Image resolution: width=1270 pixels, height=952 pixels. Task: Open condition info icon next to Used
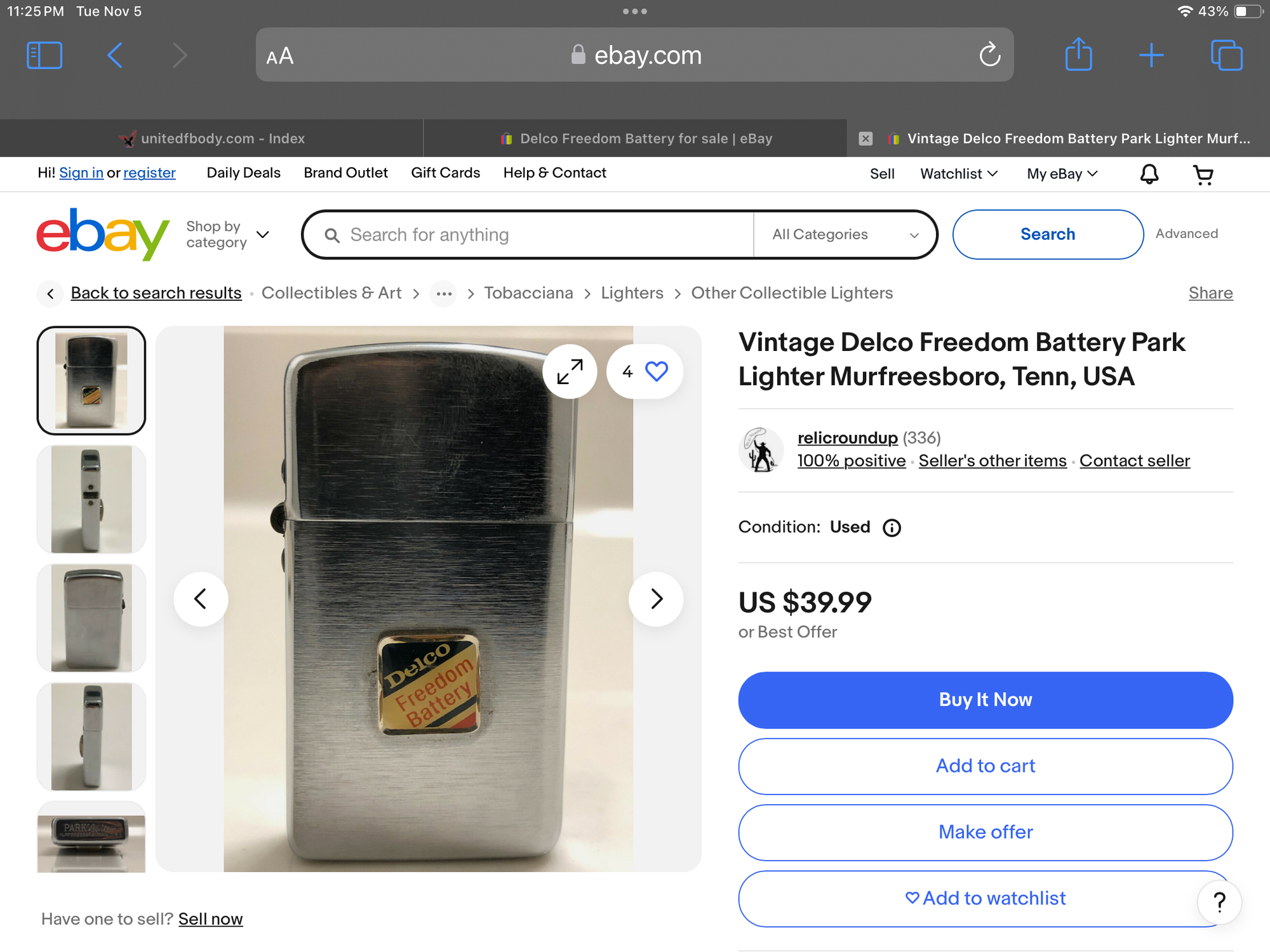click(x=892, y=527)
